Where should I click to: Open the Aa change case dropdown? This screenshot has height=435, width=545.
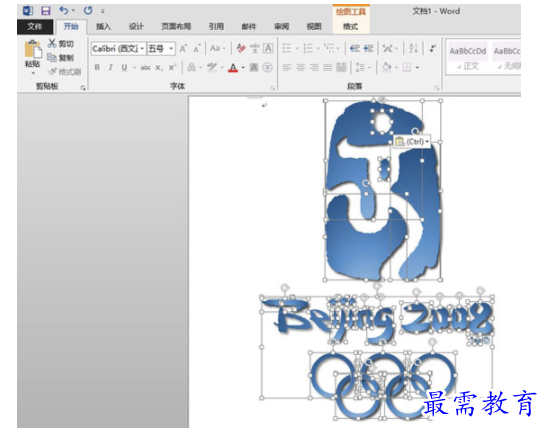[x=218, y=48]
